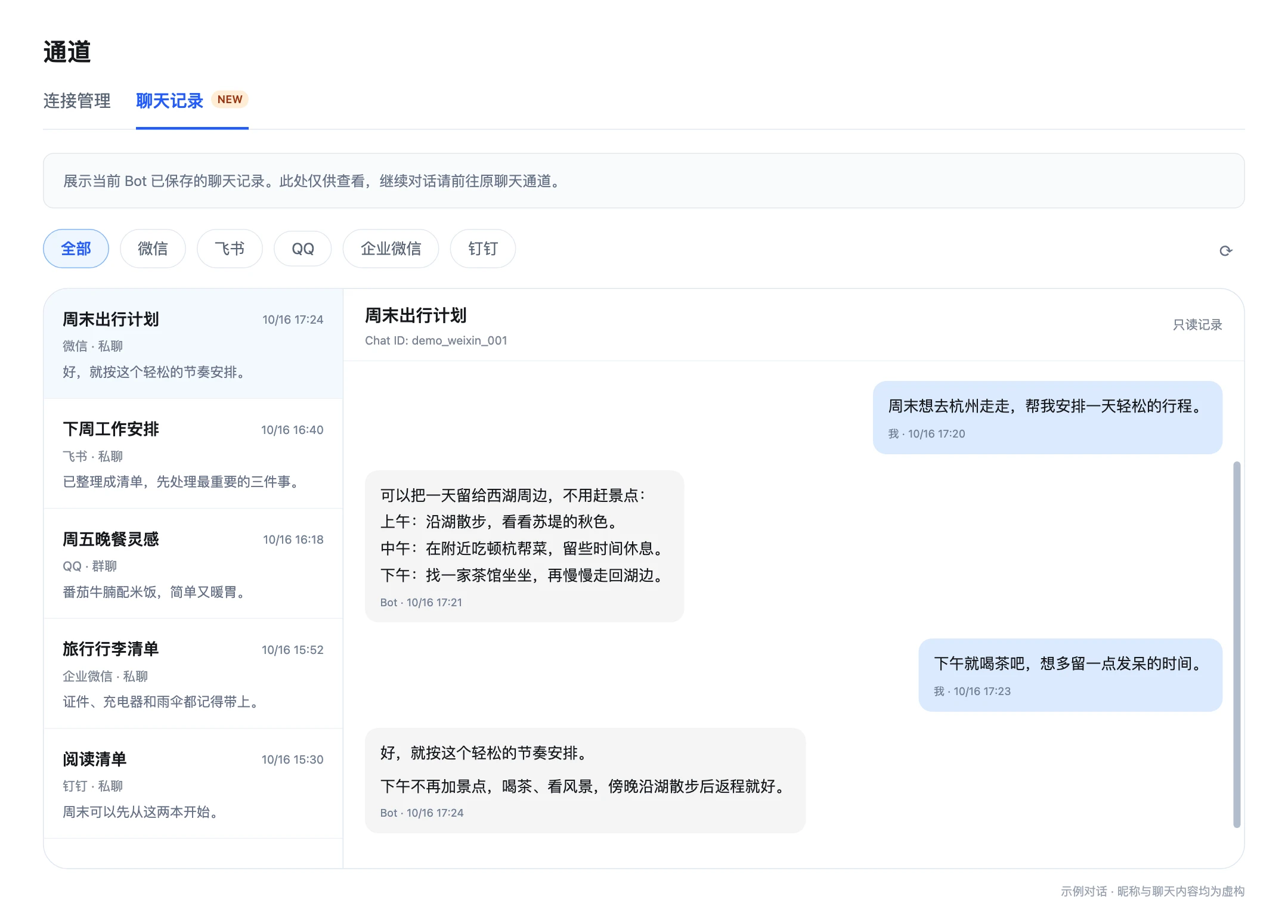Filter records by 飞书
Image resolution: width=1288 pixels, height=924 pixels.
[x=230, y=249]
